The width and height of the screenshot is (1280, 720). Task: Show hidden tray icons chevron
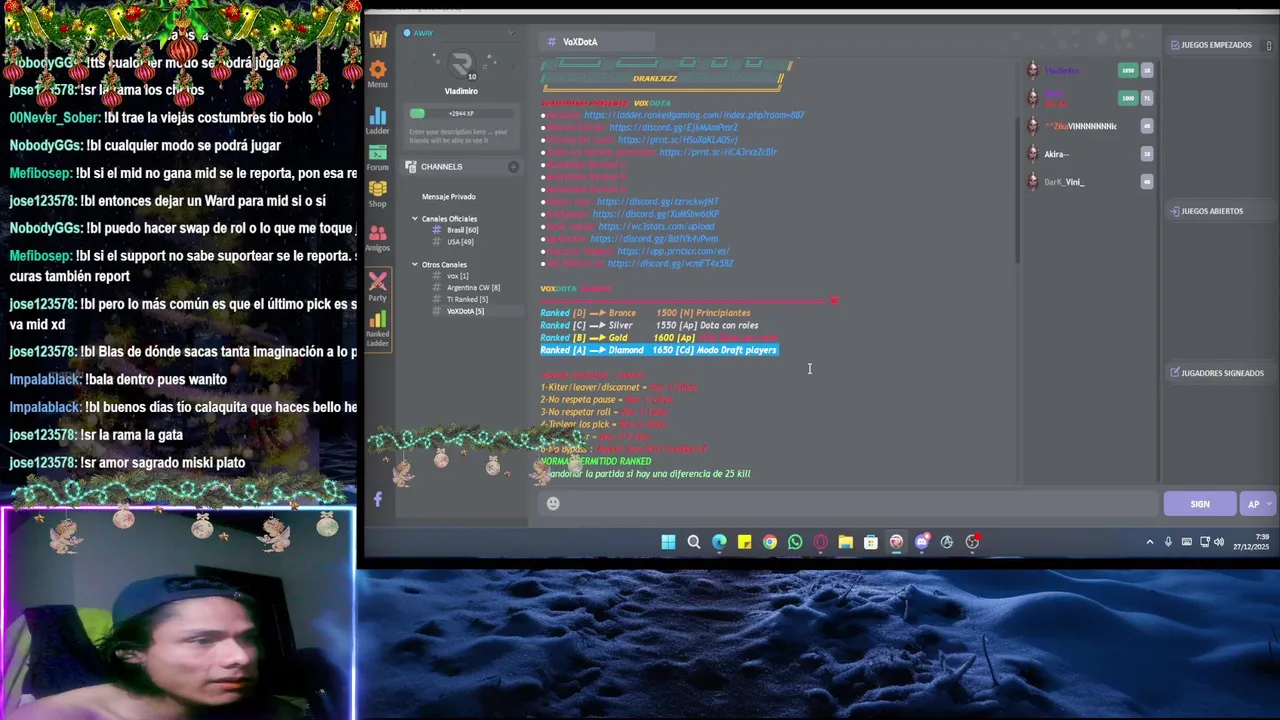point(1149,542)
